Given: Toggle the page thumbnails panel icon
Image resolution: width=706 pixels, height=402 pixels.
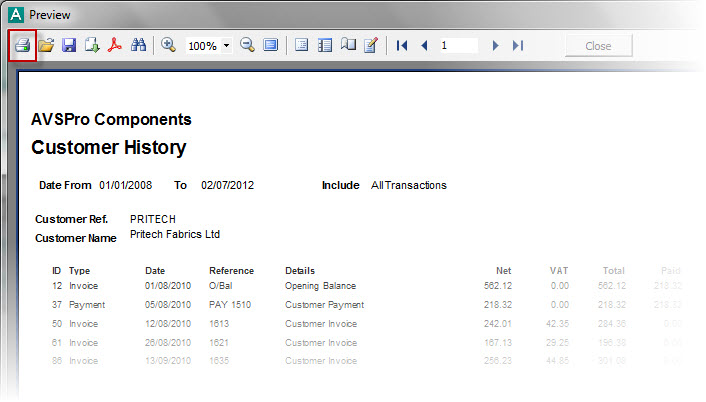Looking at the screenshot, I should (x=325, y=46).
